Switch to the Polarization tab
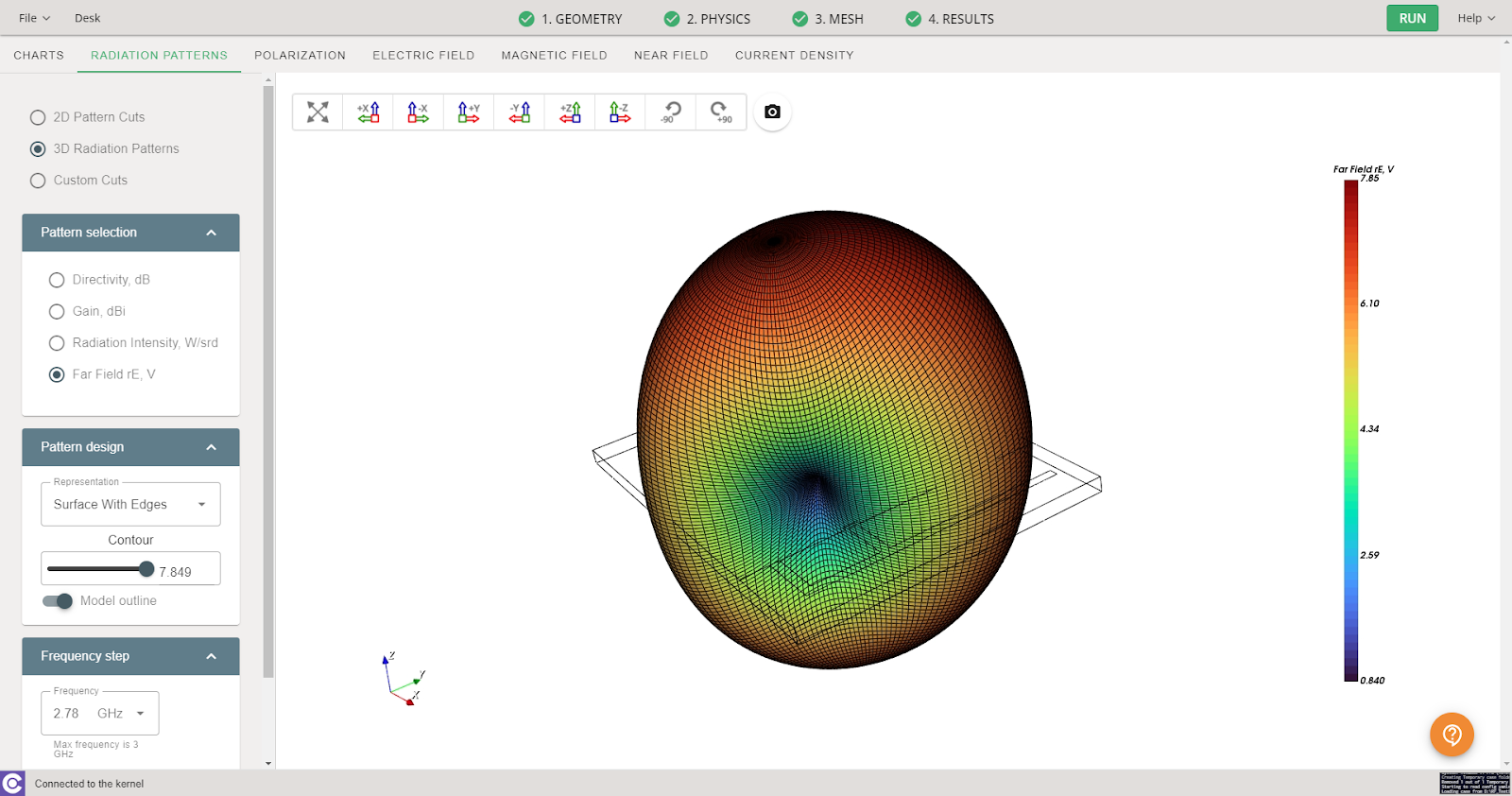Screen dimensions: 1512x796 pyautogui.click(x=300, y=55)
